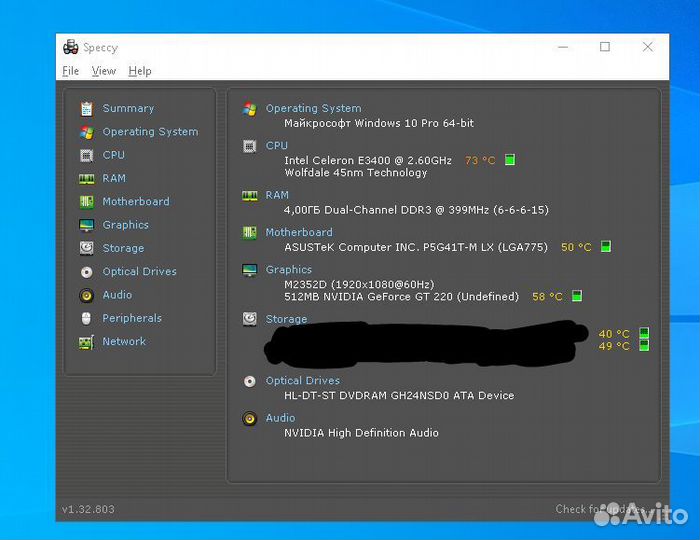Viewport: 700px width, 540px height.
Task: Click the CPU chip icon in sidebar
Action: pos(87,155)
